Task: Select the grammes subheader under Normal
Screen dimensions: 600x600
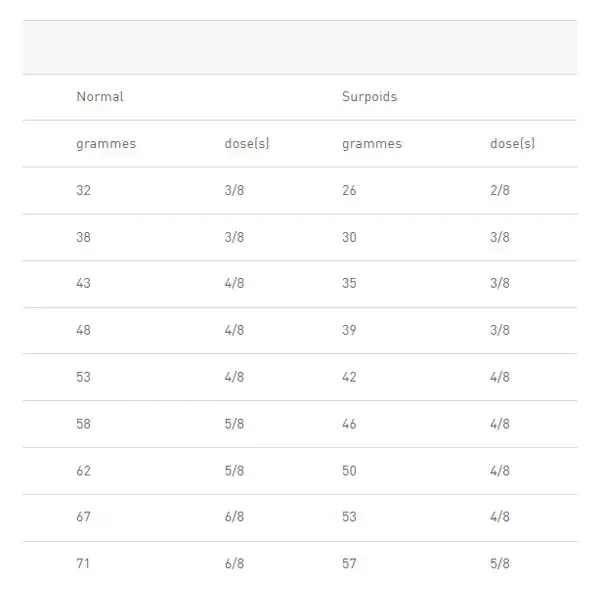Action: pos(106,144)
